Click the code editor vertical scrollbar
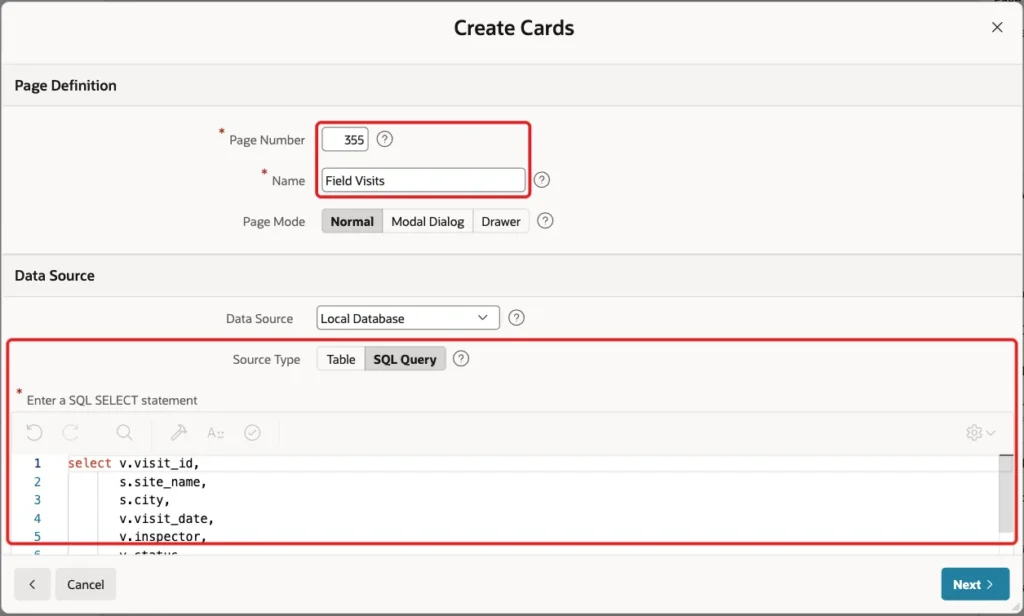 point(1006,496)
